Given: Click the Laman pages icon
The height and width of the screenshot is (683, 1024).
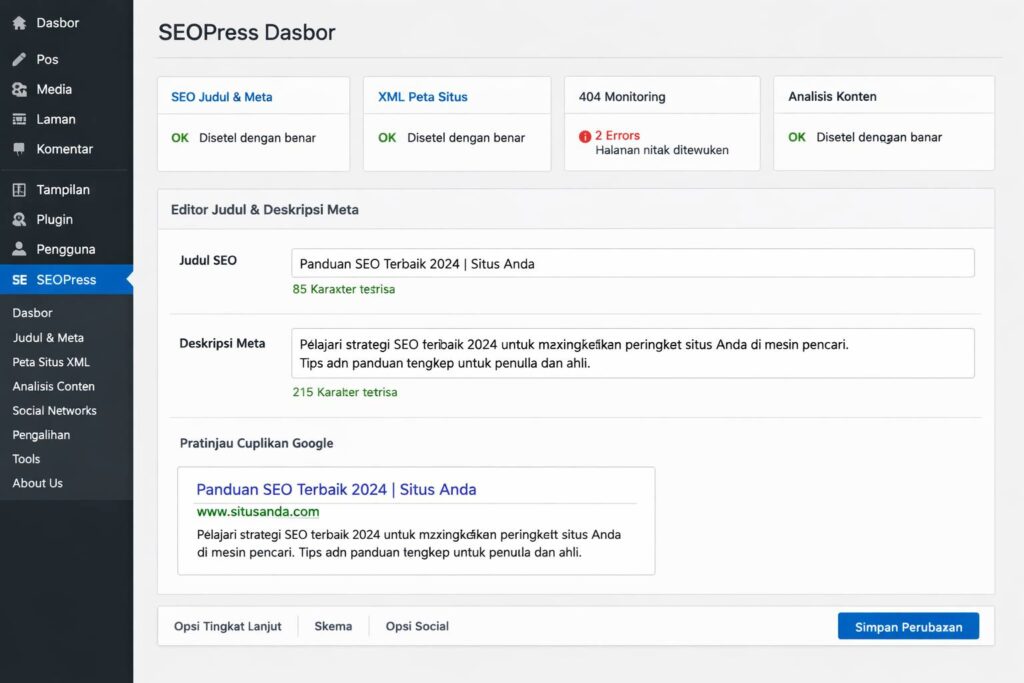Looking at the screenshot, I should click(x=19, y=119).
